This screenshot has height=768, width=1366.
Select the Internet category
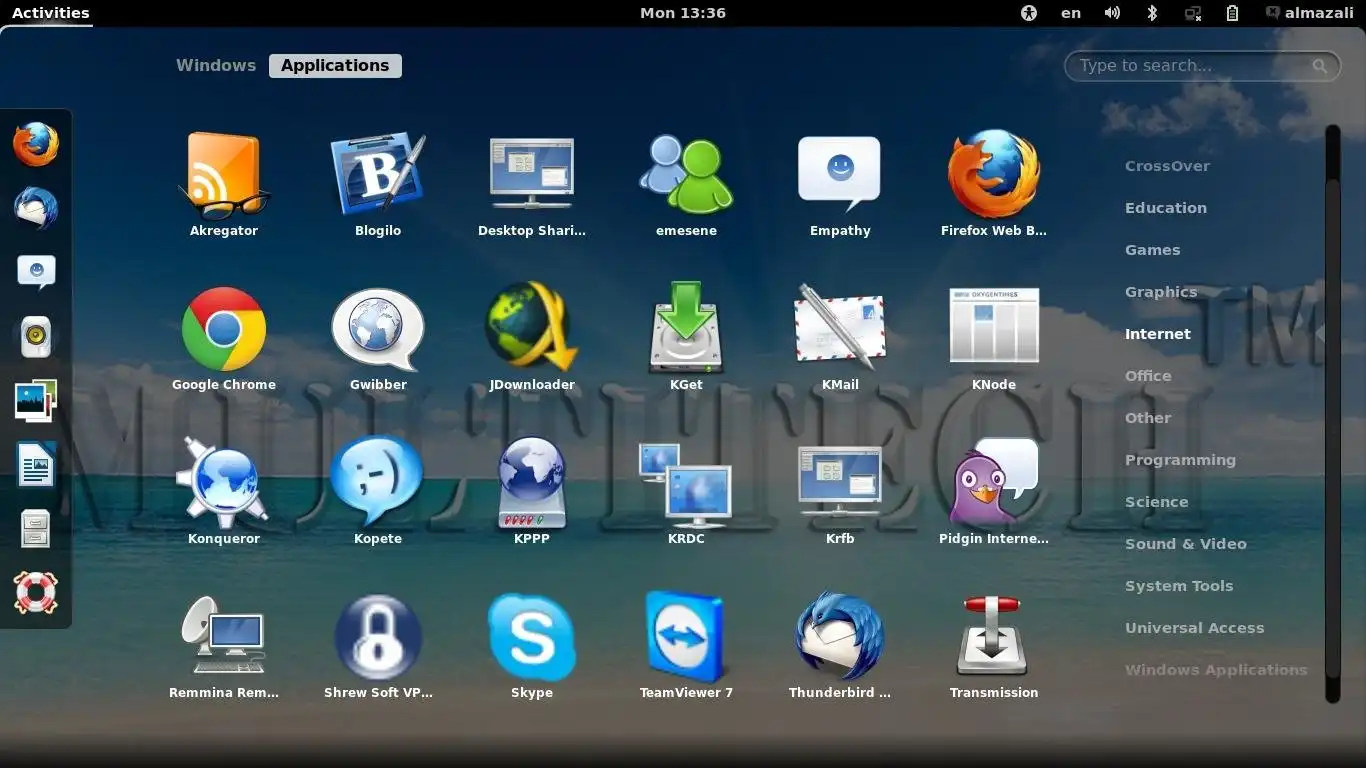tap(1158, 334)
